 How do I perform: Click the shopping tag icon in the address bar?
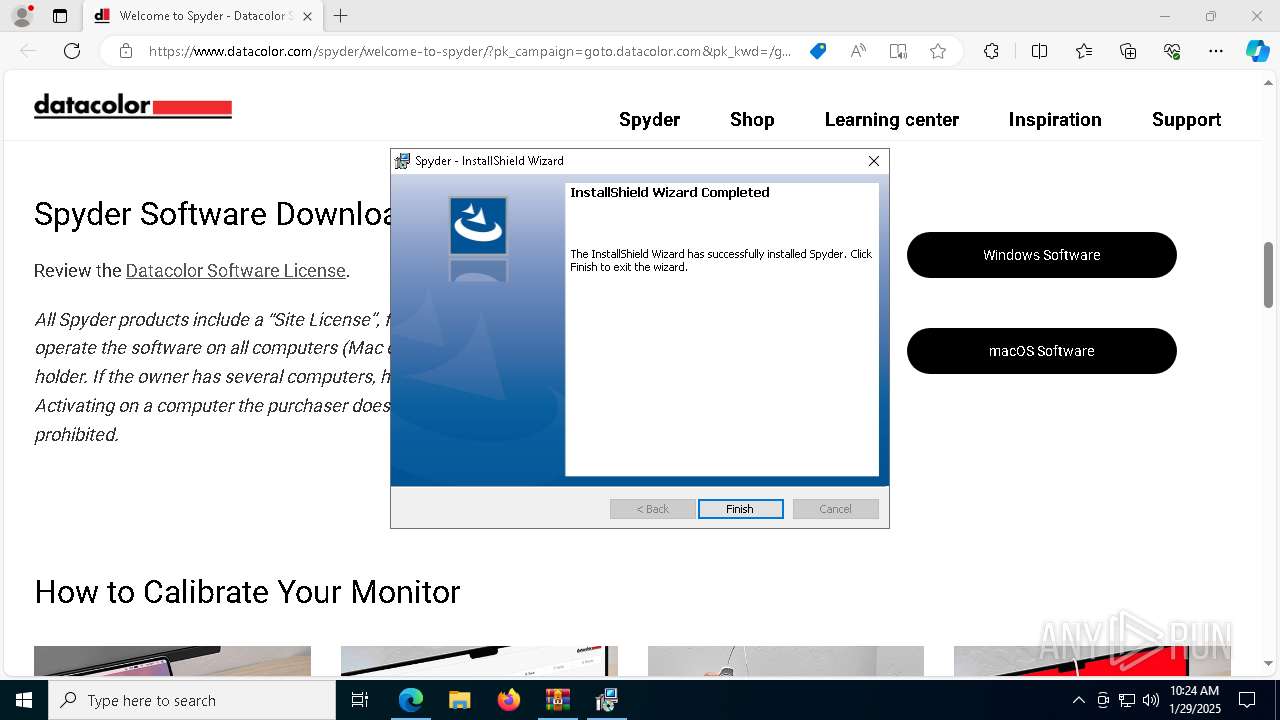pyautogui.click(x=818, y=51)
